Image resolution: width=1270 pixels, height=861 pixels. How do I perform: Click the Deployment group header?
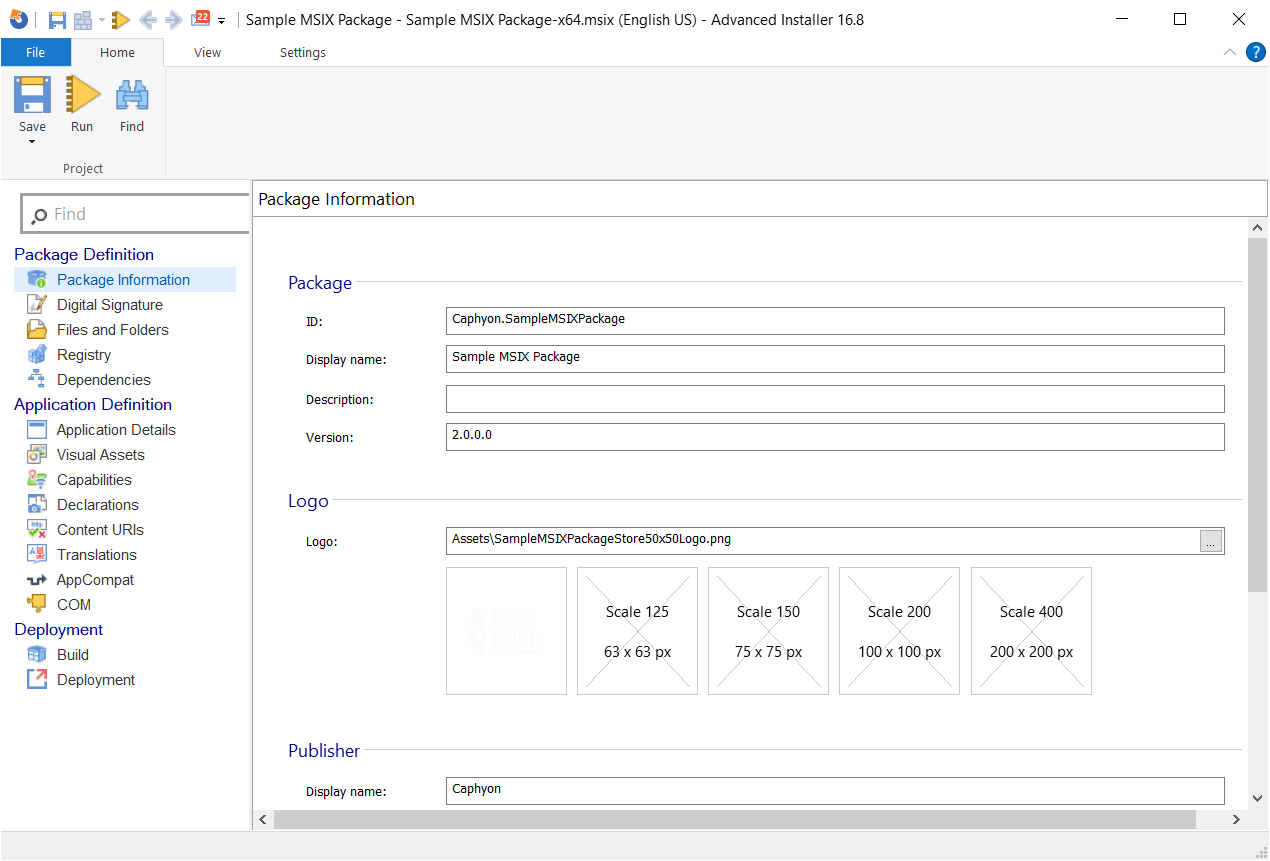pos(59,629)
